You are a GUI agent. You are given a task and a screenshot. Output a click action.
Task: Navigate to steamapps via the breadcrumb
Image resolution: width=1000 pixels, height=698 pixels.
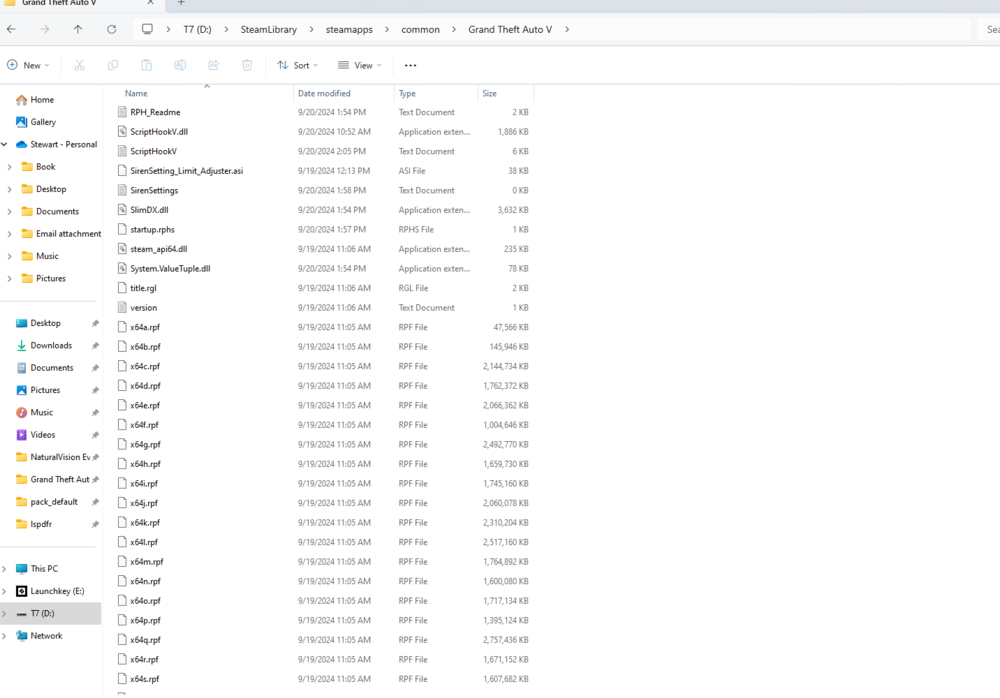coord(350,29)
